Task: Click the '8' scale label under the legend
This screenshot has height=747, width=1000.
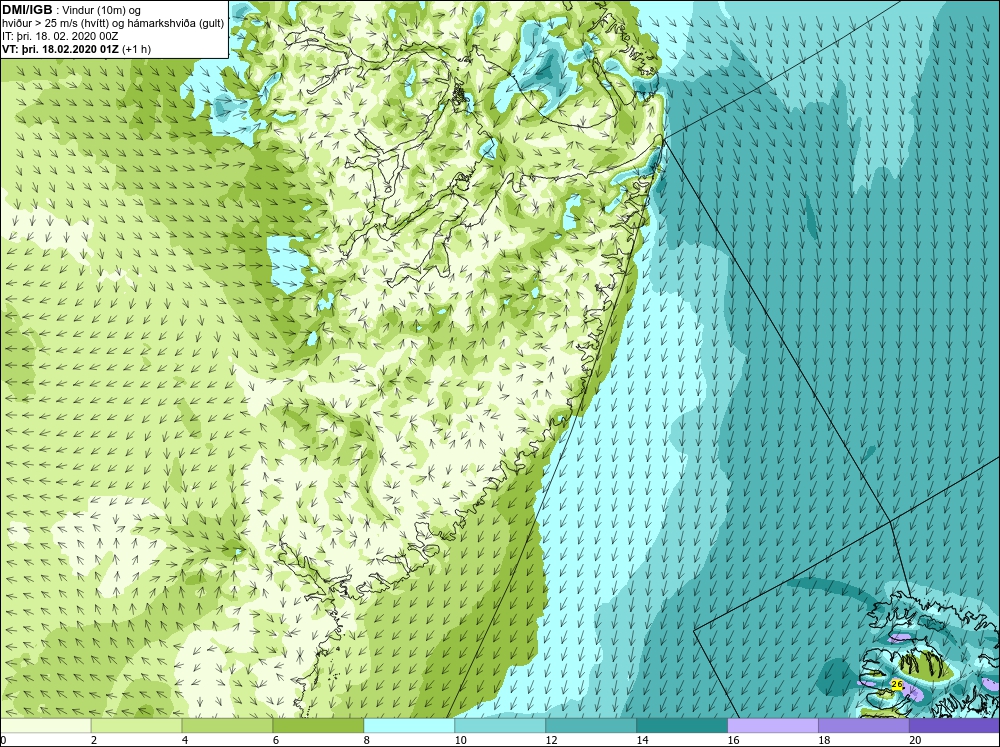Action: [367, 740]
